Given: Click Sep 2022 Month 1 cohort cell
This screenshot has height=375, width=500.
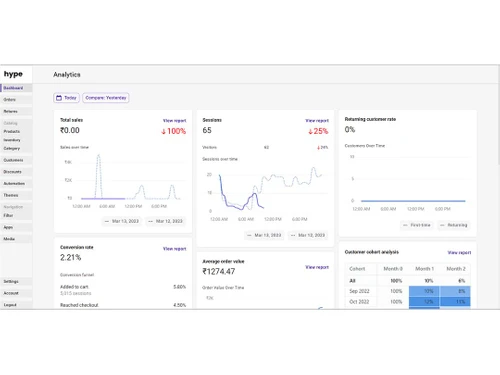Looking at the screenshot, I should click(x=424, y=291).
